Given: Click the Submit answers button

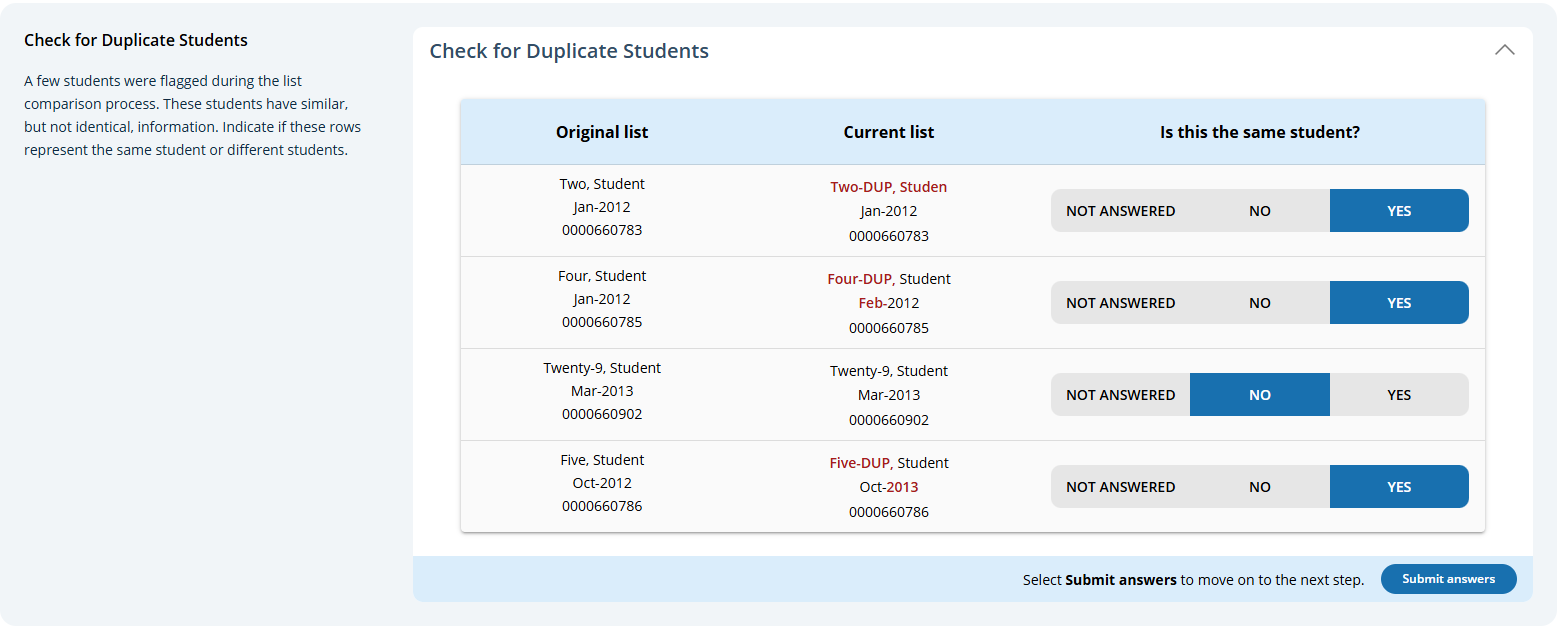Looking at the screenshot, I should 1448,579.
